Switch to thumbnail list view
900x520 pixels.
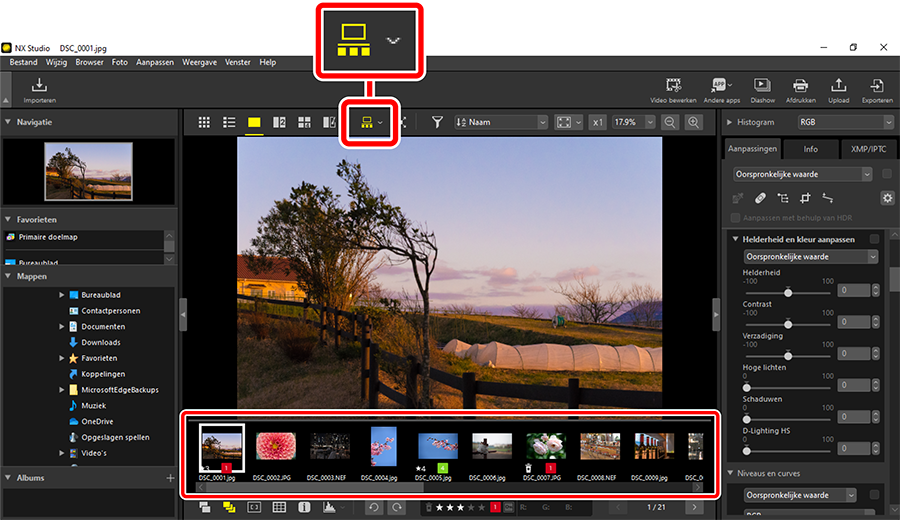click(x=229, y=122)
